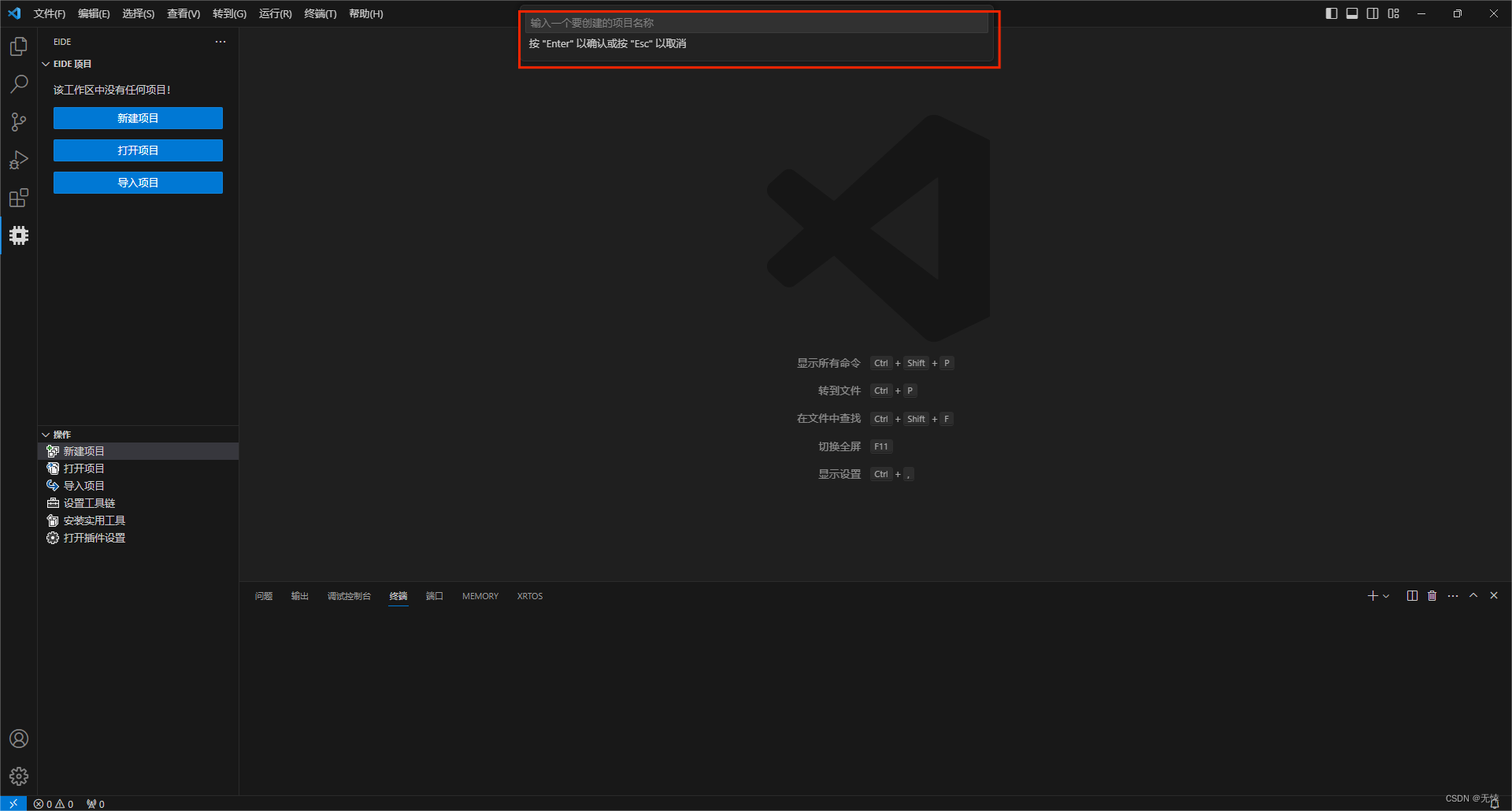Toggle bottom panel layout icon
The image size is (1512, 811).
[1352, 13]
